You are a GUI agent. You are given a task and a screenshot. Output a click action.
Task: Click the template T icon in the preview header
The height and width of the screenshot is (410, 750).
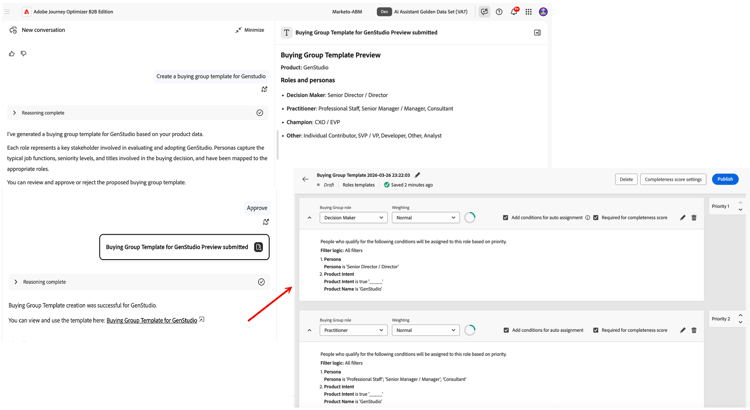coord(286,33)
